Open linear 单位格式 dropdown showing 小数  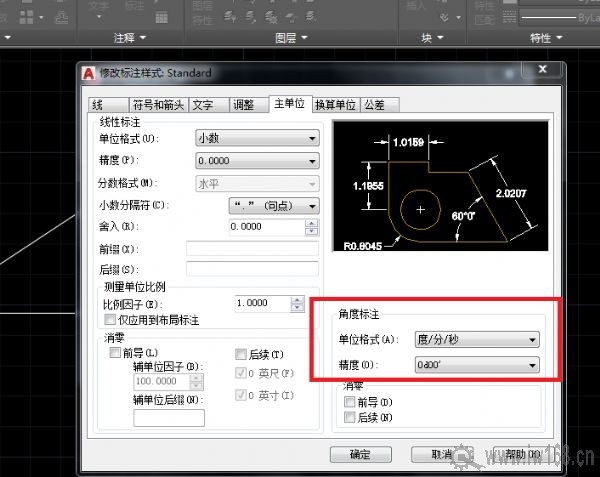pyautogui.click(x=256, y=139)
